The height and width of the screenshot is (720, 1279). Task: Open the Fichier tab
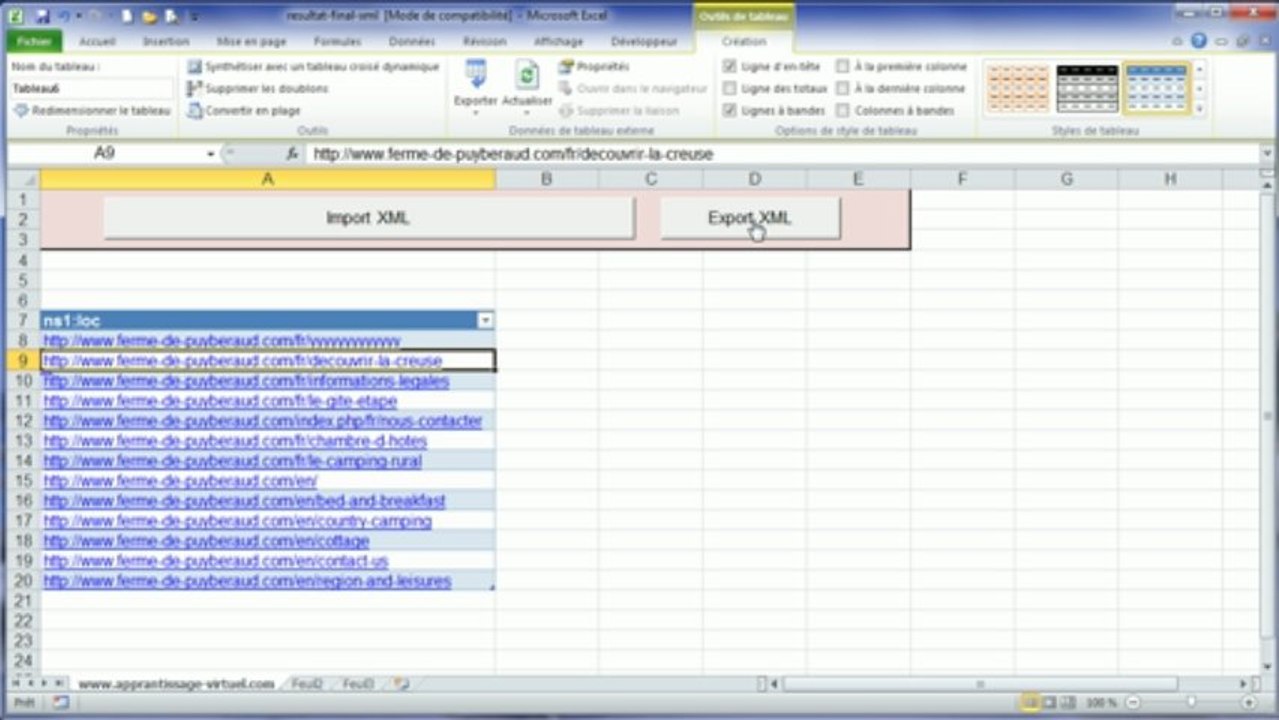pyautogui.click(x=34, y=42)
